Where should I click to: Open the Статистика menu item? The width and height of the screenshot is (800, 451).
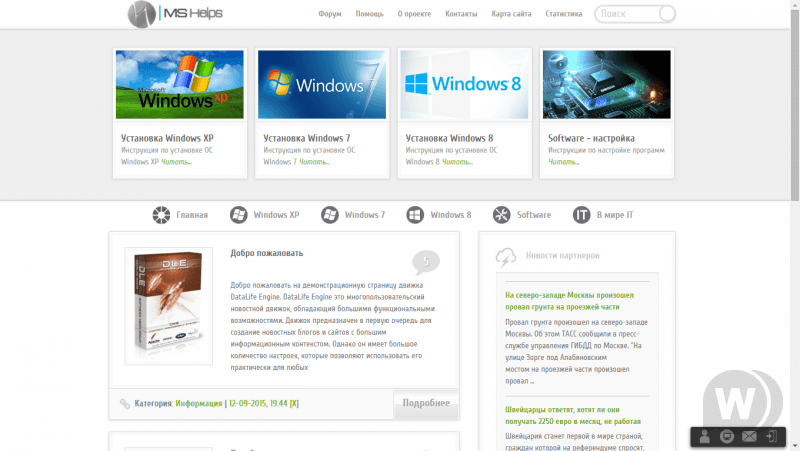(x=564, y=14)
